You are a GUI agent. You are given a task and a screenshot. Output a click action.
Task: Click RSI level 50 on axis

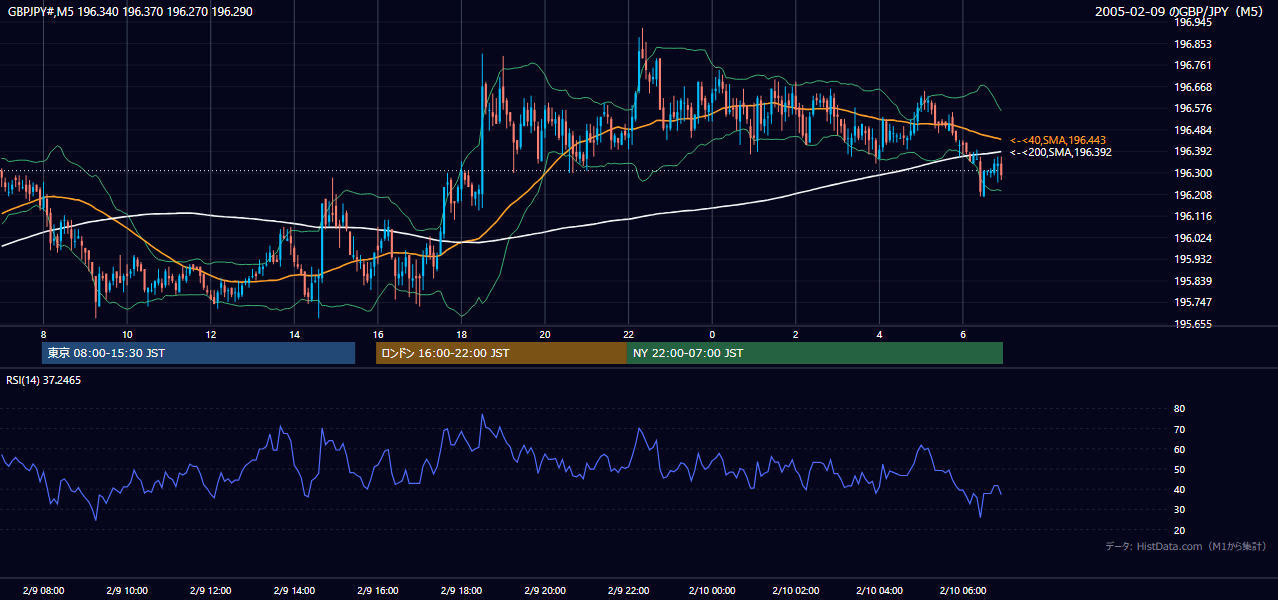(x=1179, y=469)
